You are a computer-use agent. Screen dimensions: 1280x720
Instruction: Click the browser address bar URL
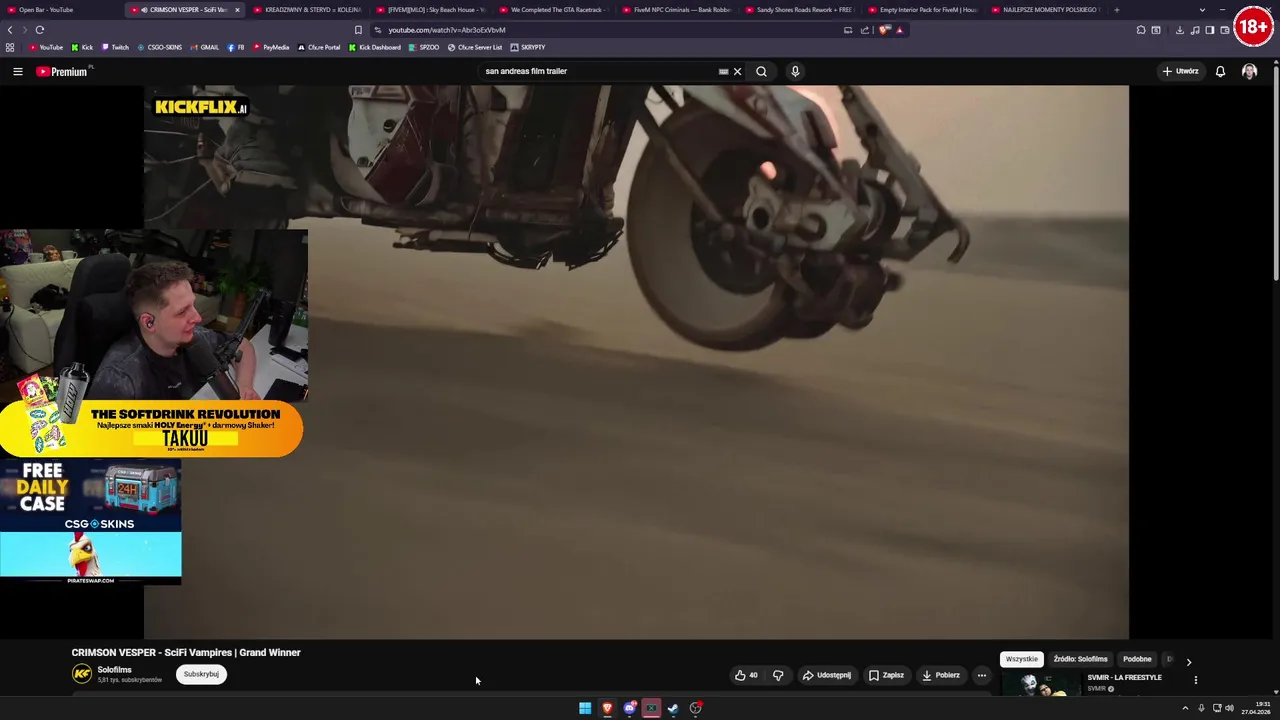[447, 30]
